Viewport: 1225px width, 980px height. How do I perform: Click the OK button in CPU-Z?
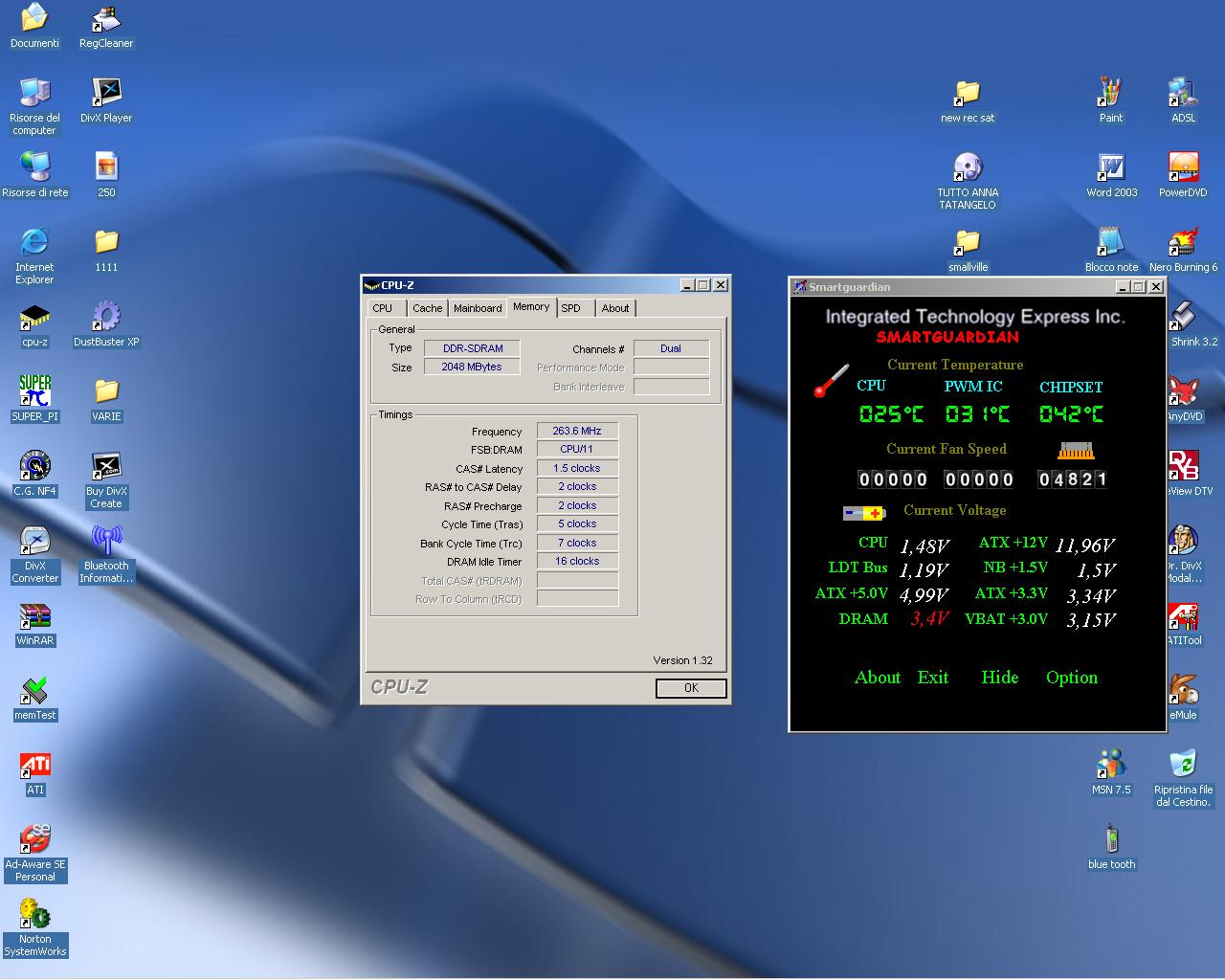[x=691, y=688]
